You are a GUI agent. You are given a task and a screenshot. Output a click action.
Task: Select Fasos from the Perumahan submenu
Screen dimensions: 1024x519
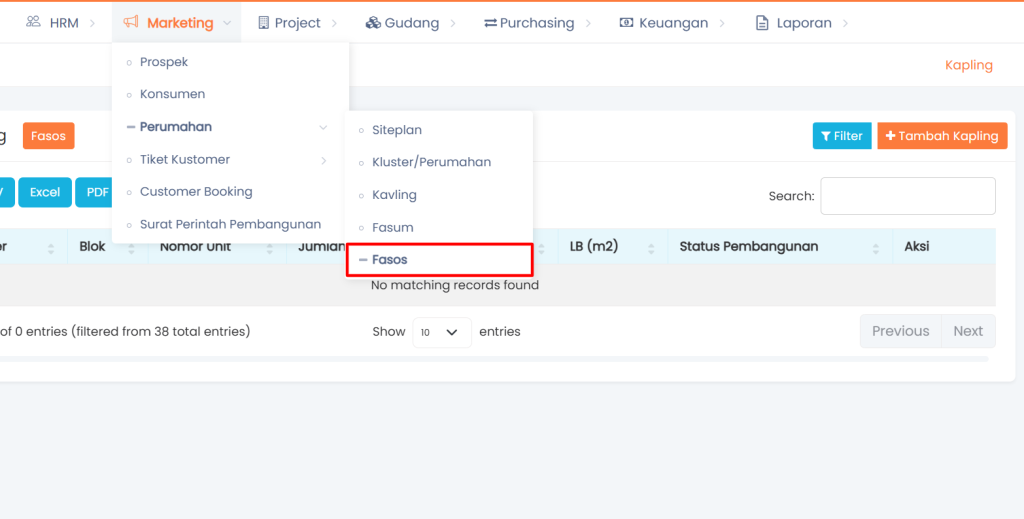coord(390,260)
